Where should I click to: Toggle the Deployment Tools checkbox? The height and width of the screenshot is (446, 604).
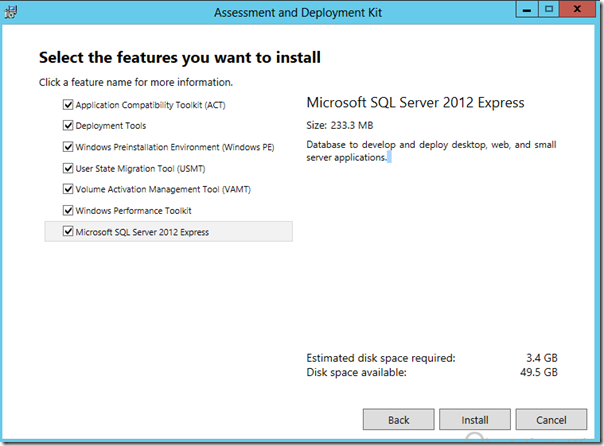(x=68, y=126)
